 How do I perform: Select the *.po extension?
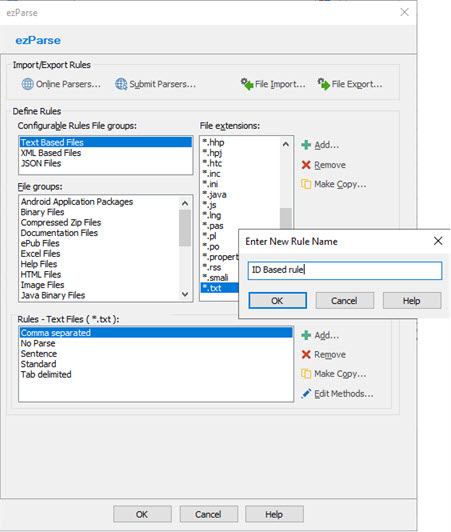click(220, 247)
